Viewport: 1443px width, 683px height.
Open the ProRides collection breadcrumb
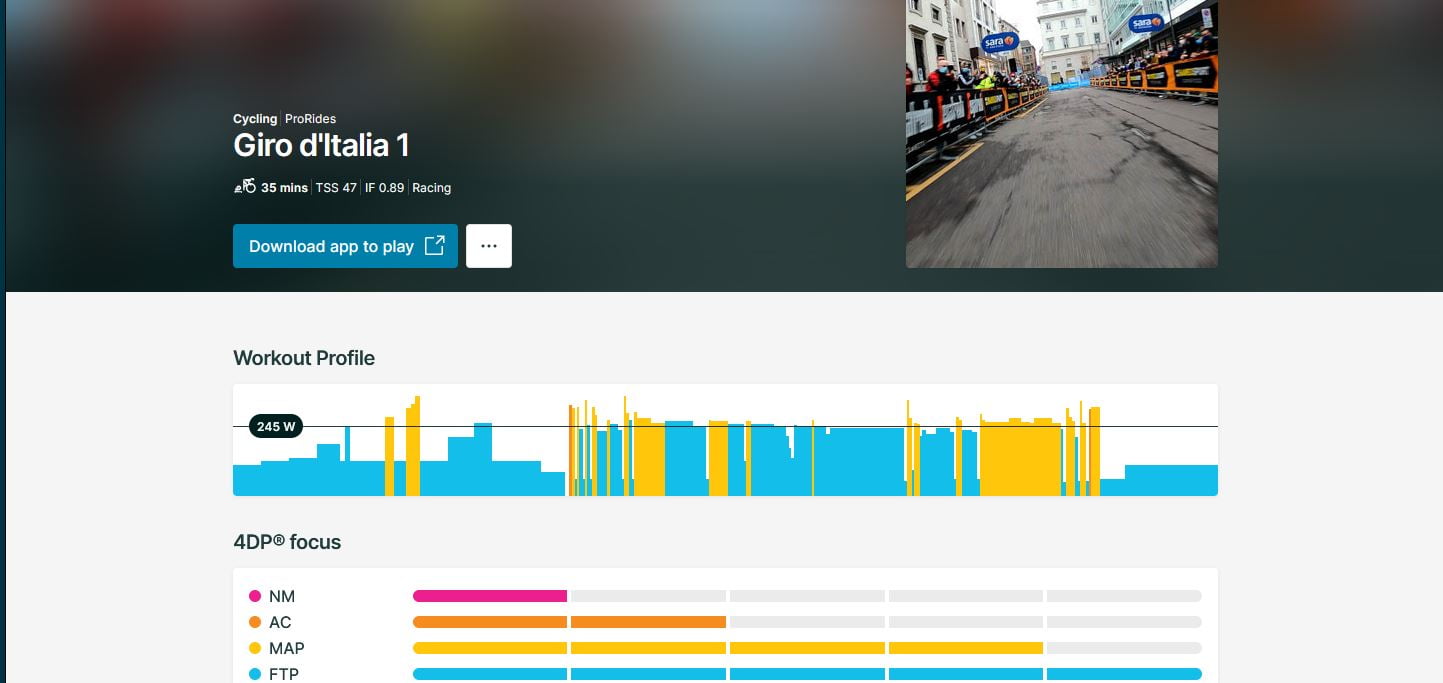pyautogui.click(x=310, y=119)
